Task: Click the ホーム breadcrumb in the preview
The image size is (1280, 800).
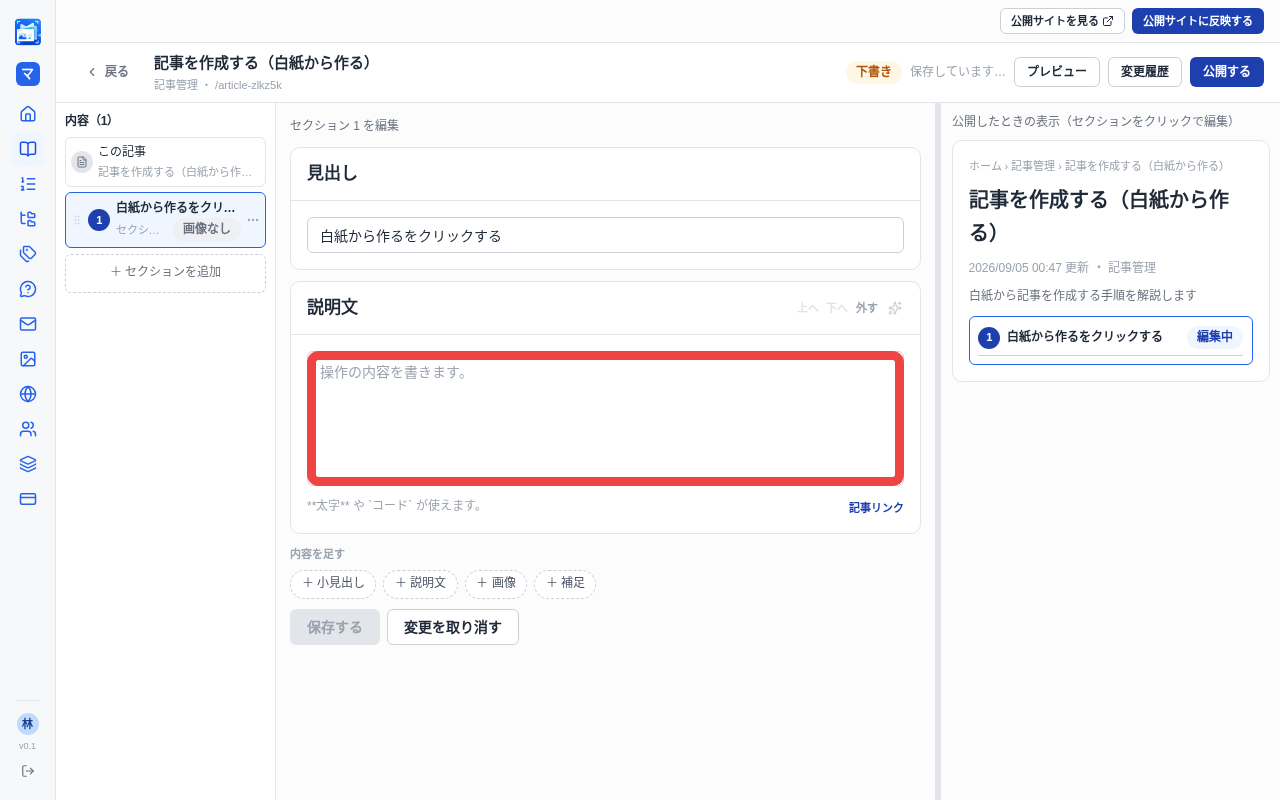Action: click(x=985, y=166)
